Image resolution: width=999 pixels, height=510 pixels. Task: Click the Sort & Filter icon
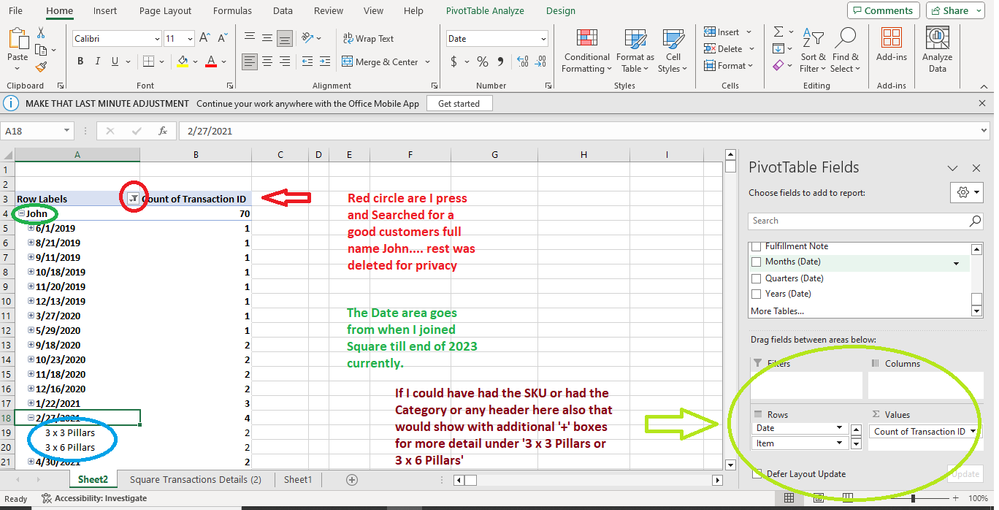(x=812, y=48)
